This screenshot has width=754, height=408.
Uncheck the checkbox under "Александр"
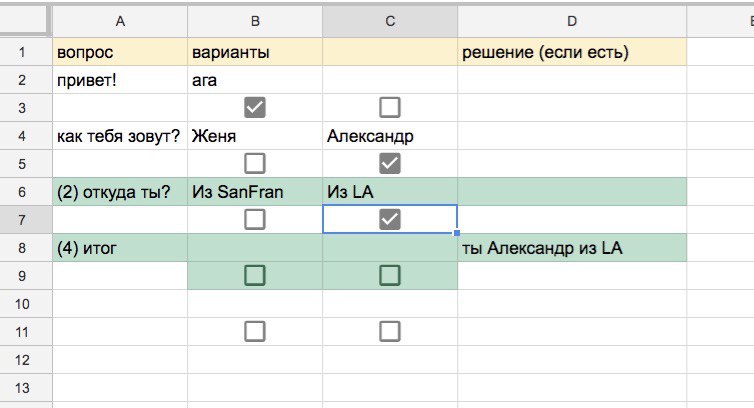(390, 163)
